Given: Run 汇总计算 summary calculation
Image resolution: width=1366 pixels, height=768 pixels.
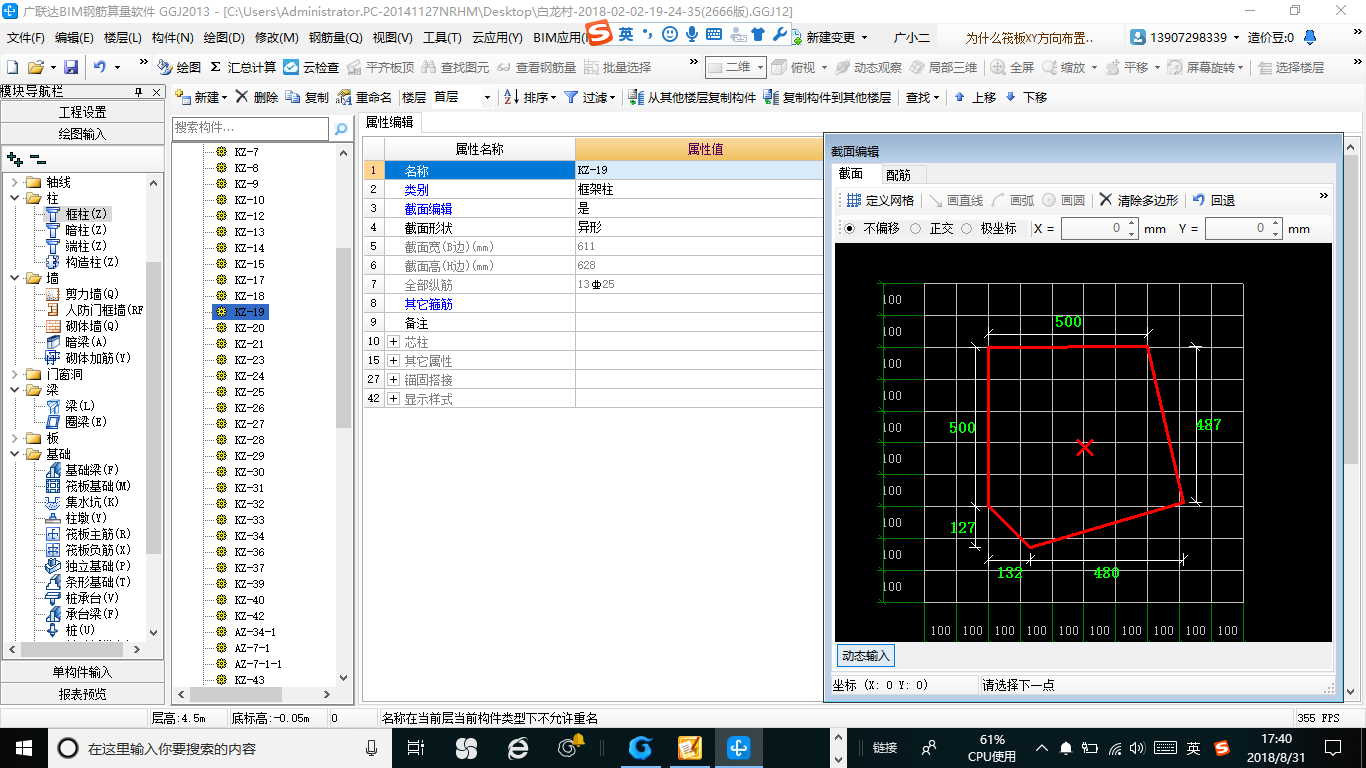Looking at the screenshot, I should pyautogui.click(x=243, y=67).
